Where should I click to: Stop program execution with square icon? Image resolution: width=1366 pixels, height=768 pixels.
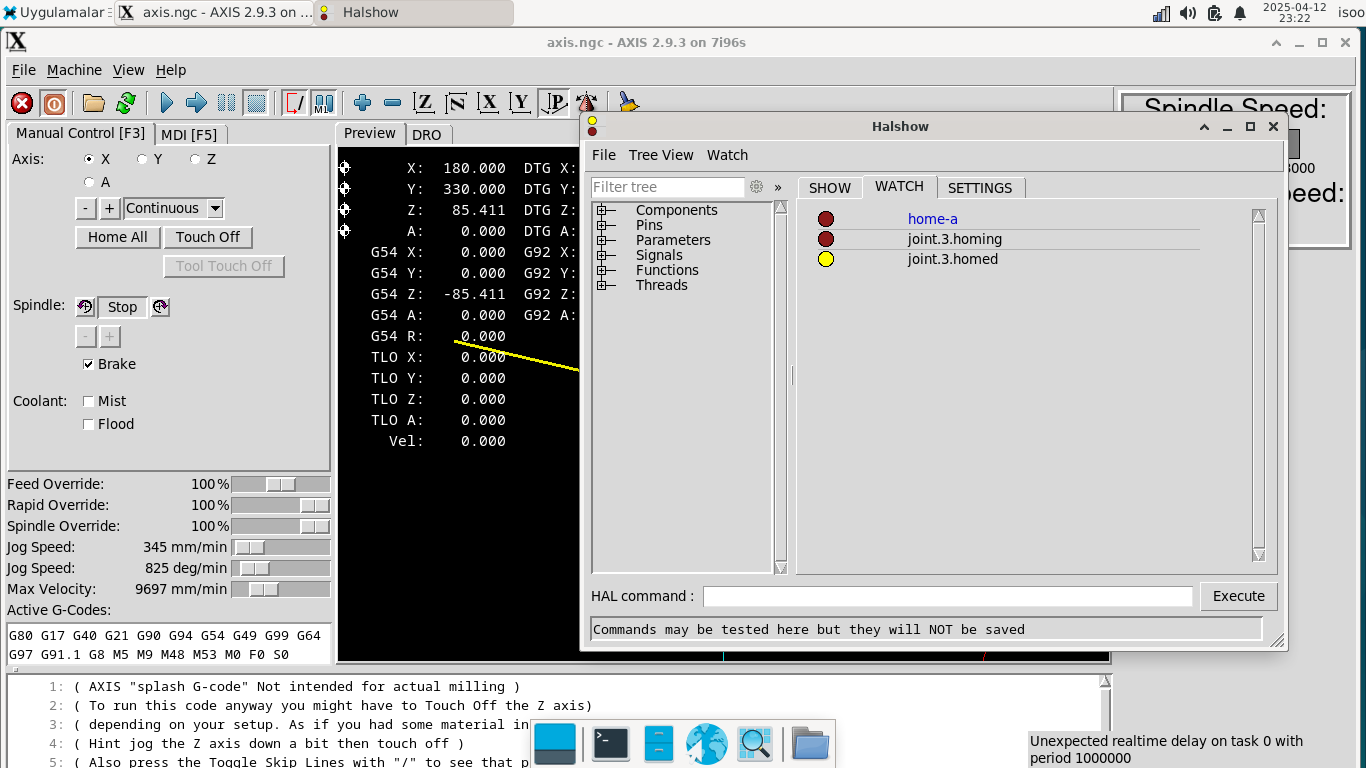coord(257,103)
